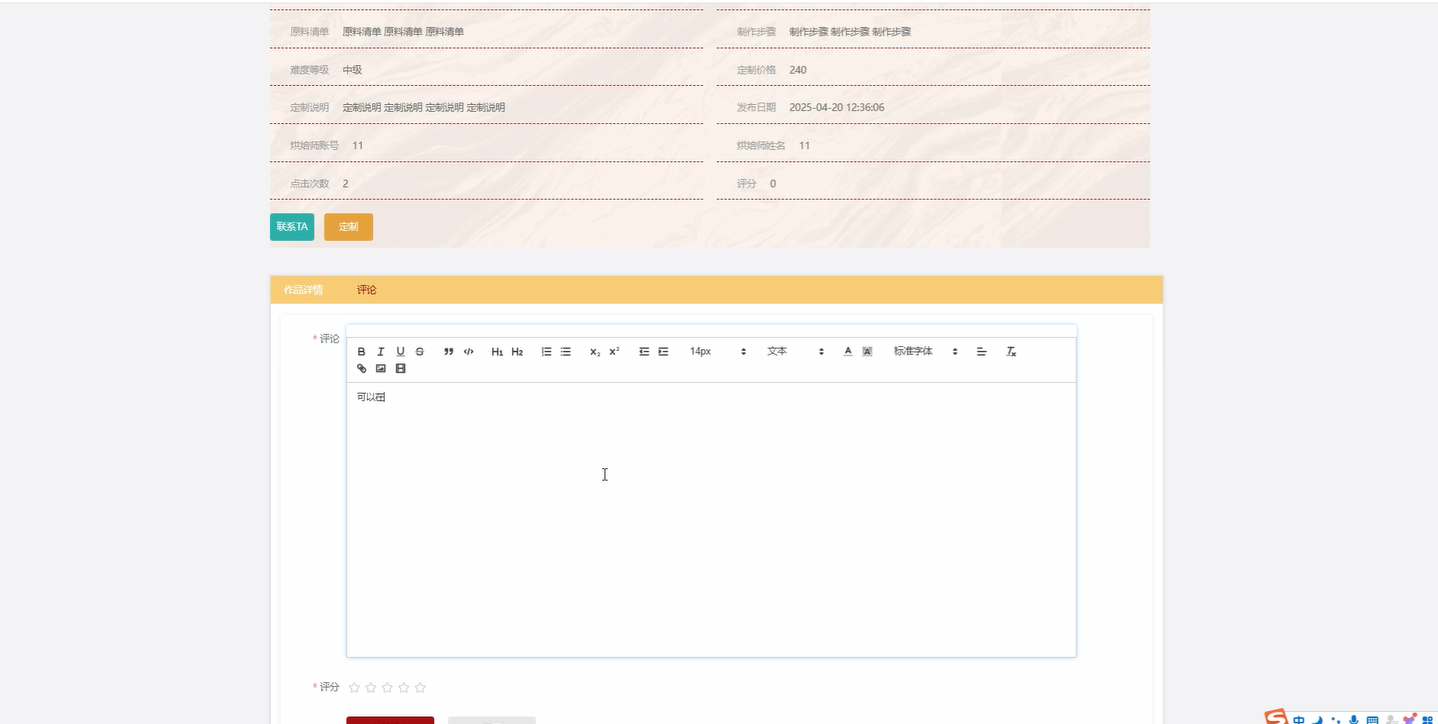Click the 定制说明 value text
1438x724 pixels.
[x=424, y=108]
